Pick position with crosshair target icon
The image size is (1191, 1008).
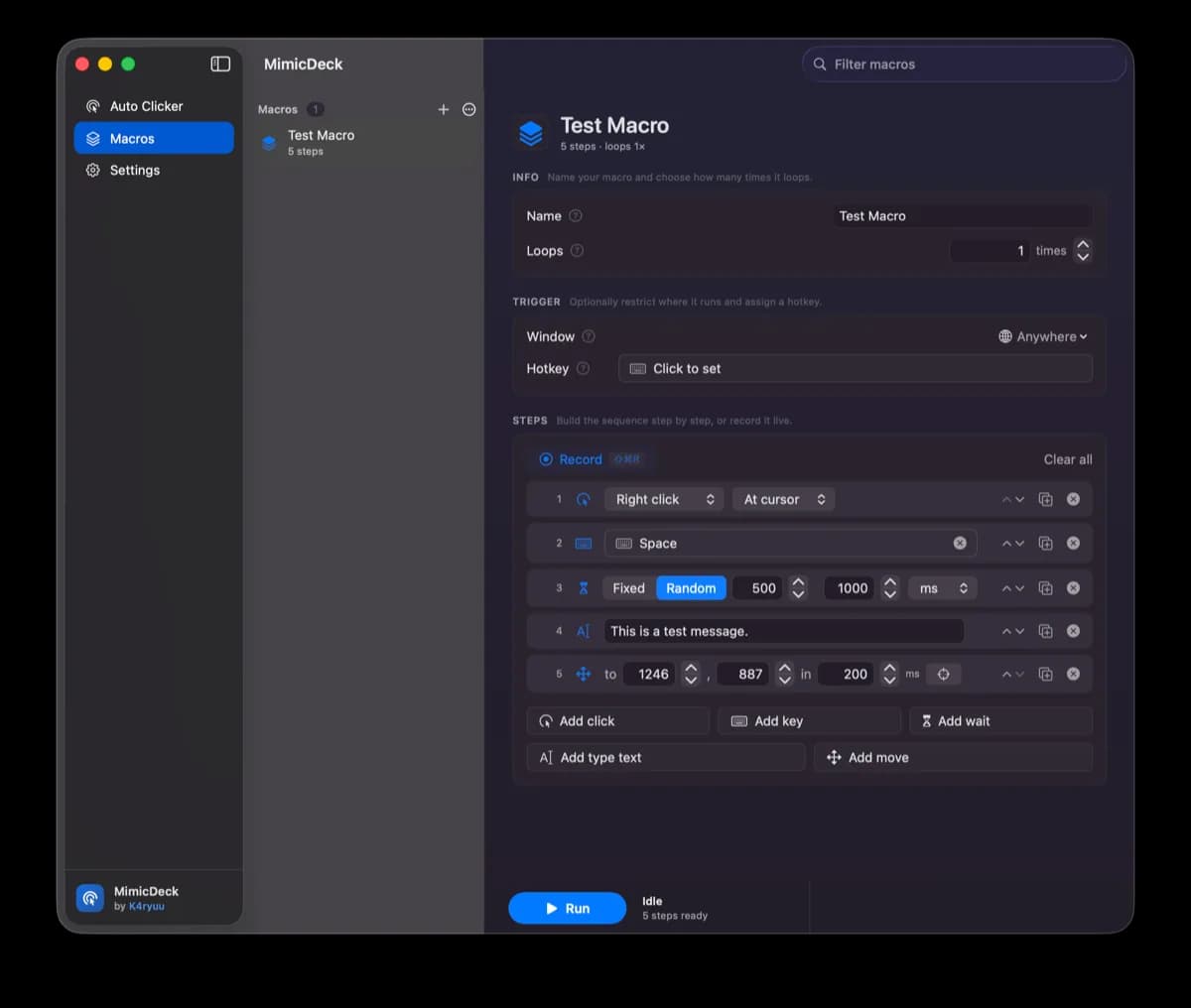[x=943, y=674]
